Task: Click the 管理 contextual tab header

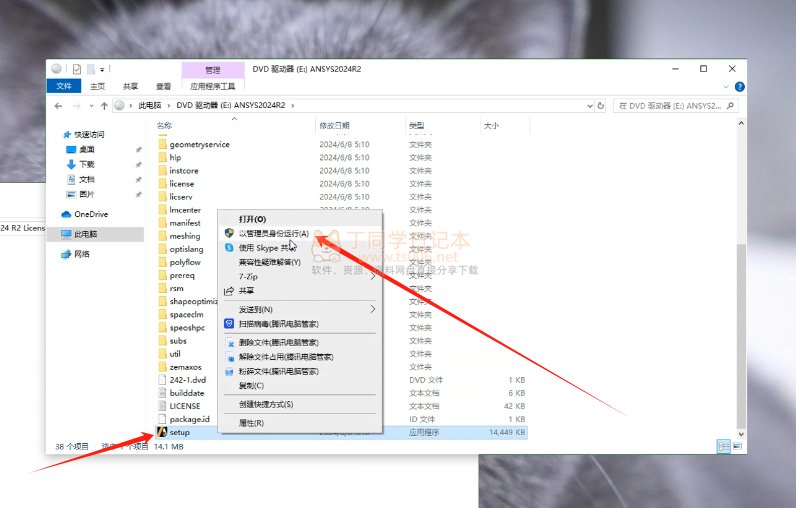Action: 213,70
